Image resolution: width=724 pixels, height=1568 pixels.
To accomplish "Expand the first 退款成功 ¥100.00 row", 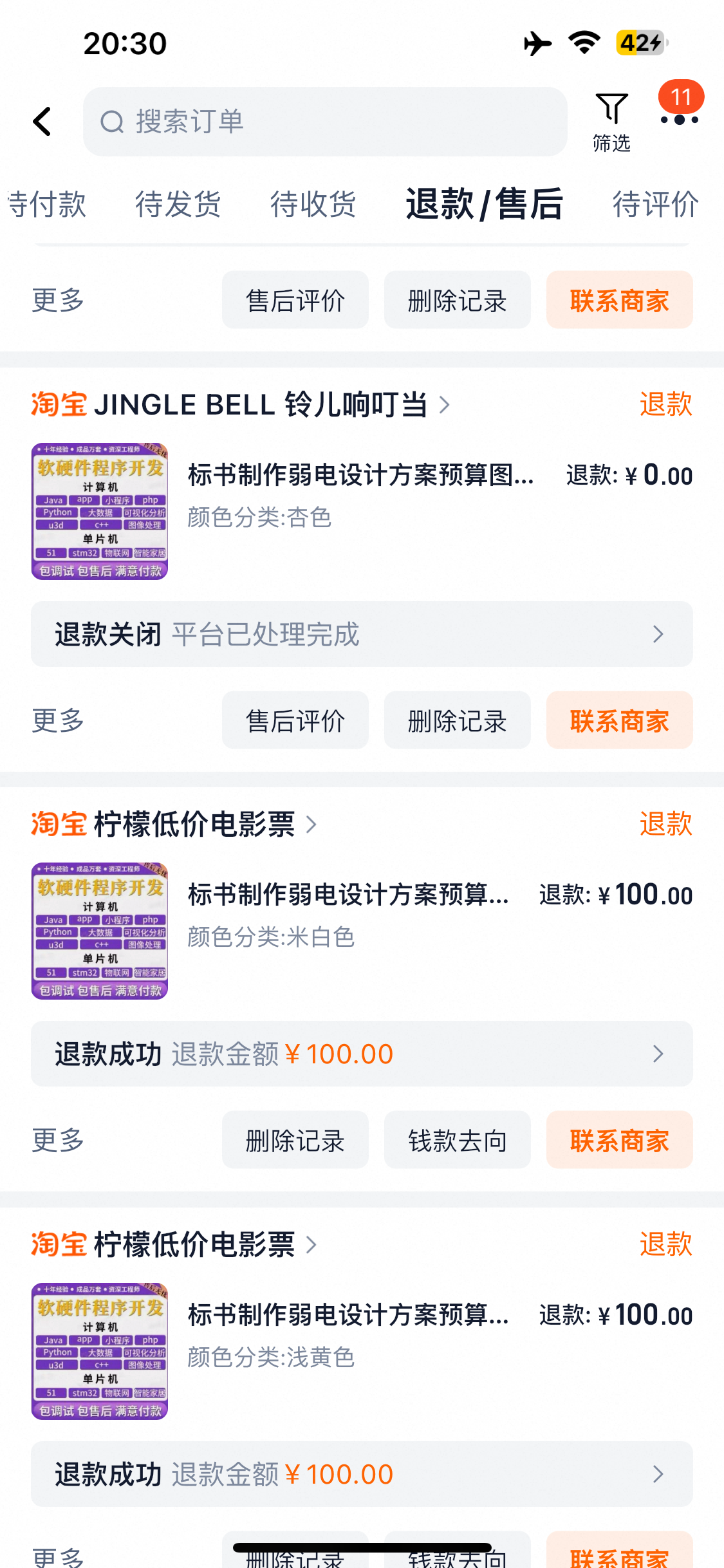I will point(362,1054).
